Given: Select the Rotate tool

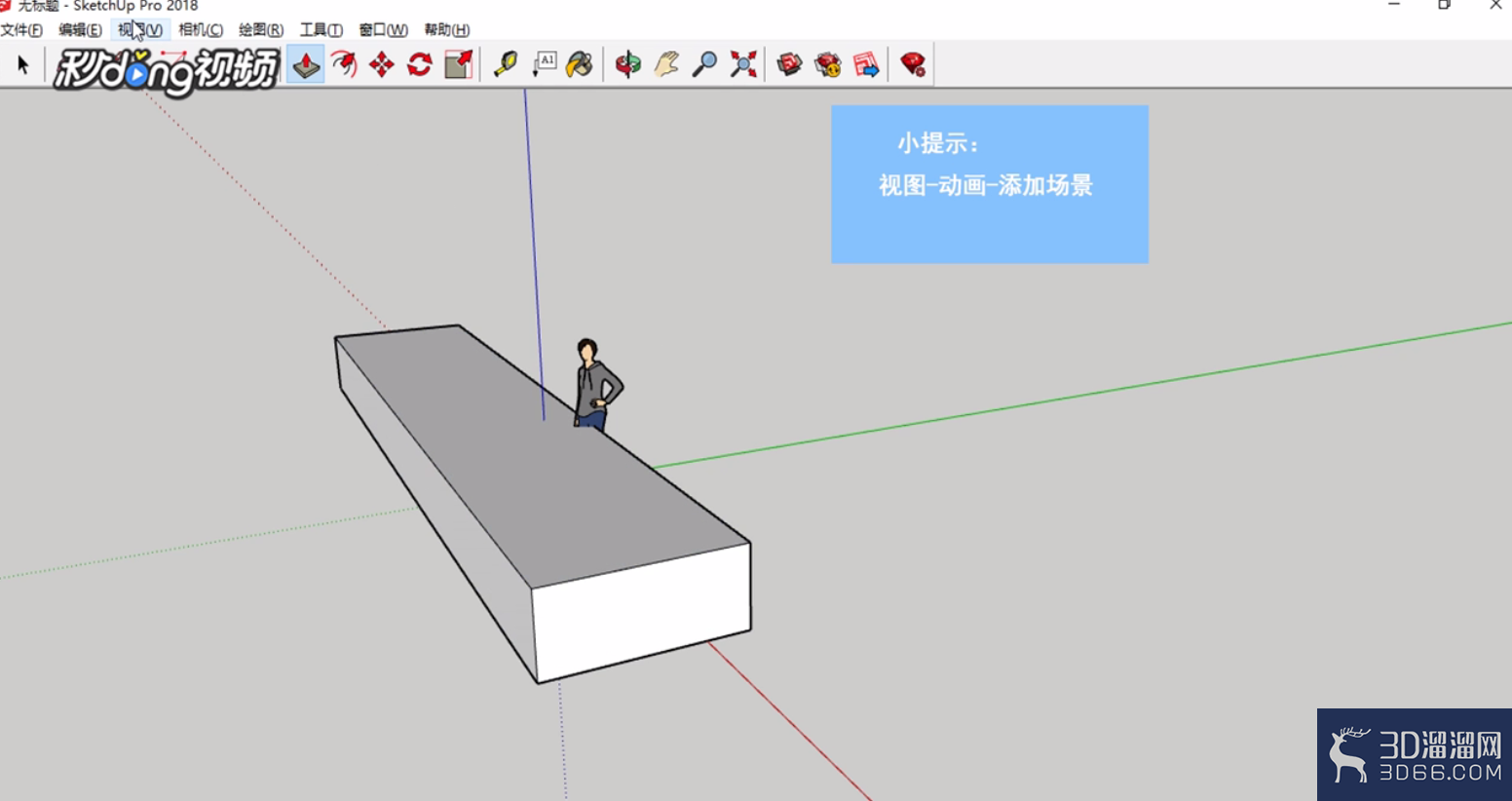Looking at the screenshot, I should [x=420, y=64].
